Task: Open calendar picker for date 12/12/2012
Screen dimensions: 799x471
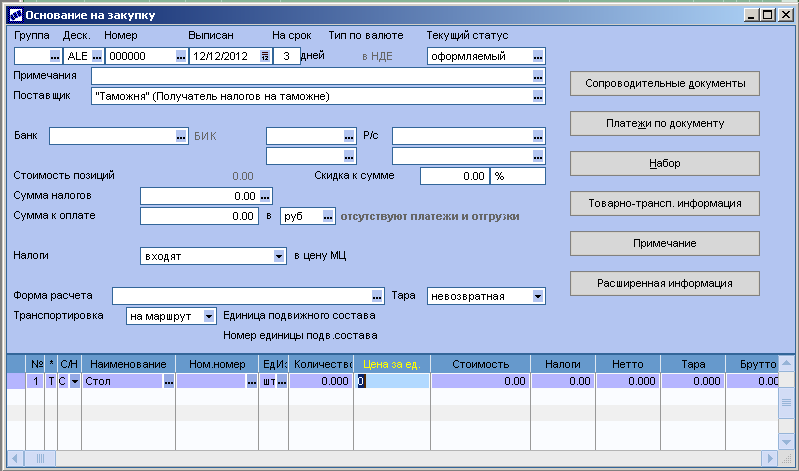Action: [265, 57]
